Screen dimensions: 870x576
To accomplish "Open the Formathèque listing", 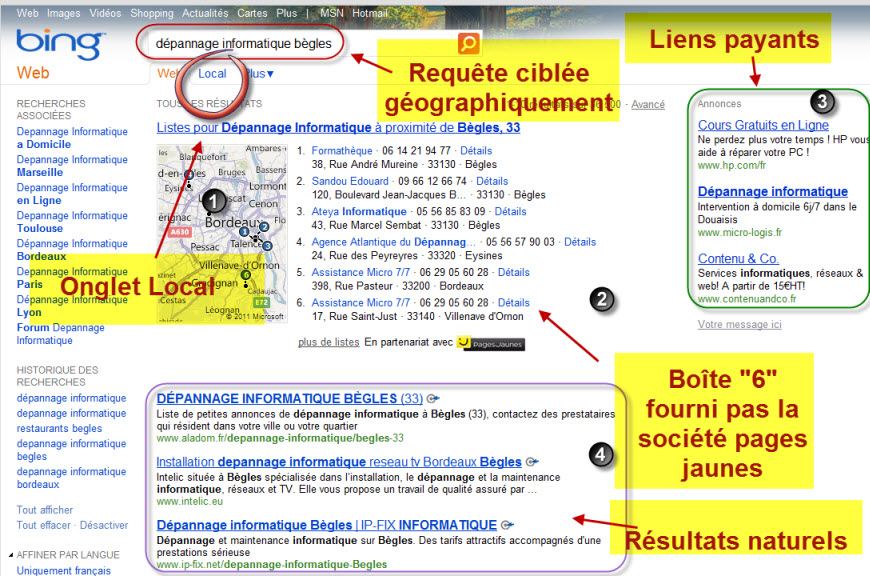I will point(342,151).
